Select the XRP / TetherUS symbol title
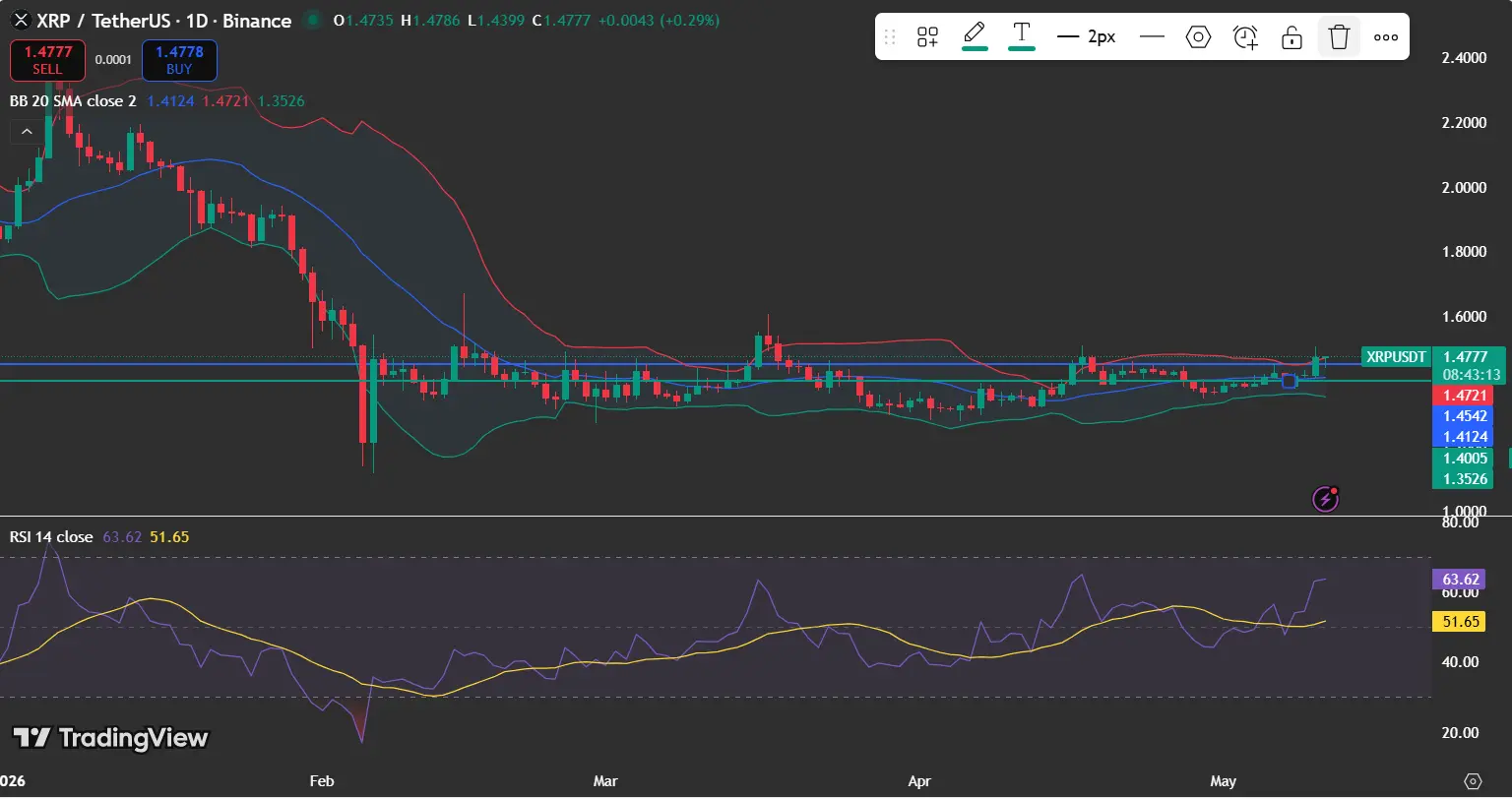Image resolution: width=1512 pixels, height=799 pixels. click(x=164, y=21)
